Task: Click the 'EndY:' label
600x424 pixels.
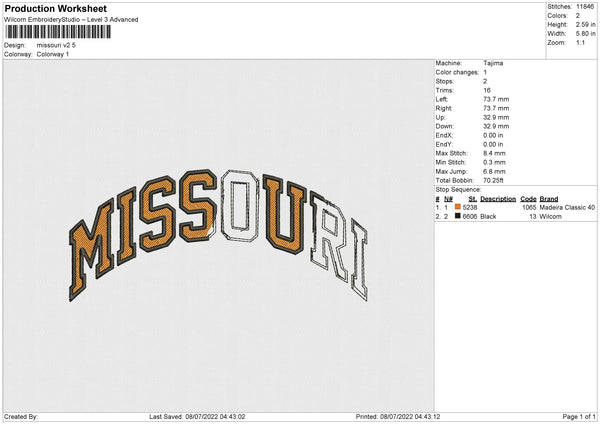Action: (x=444, y=144)
